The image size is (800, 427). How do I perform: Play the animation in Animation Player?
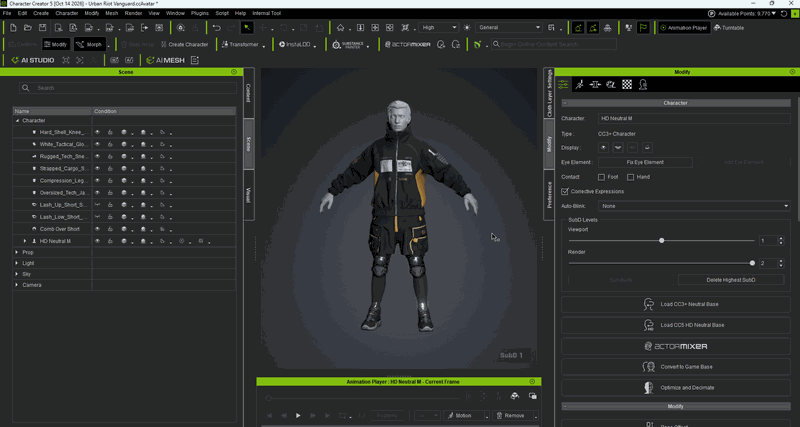tap(298, 415)
